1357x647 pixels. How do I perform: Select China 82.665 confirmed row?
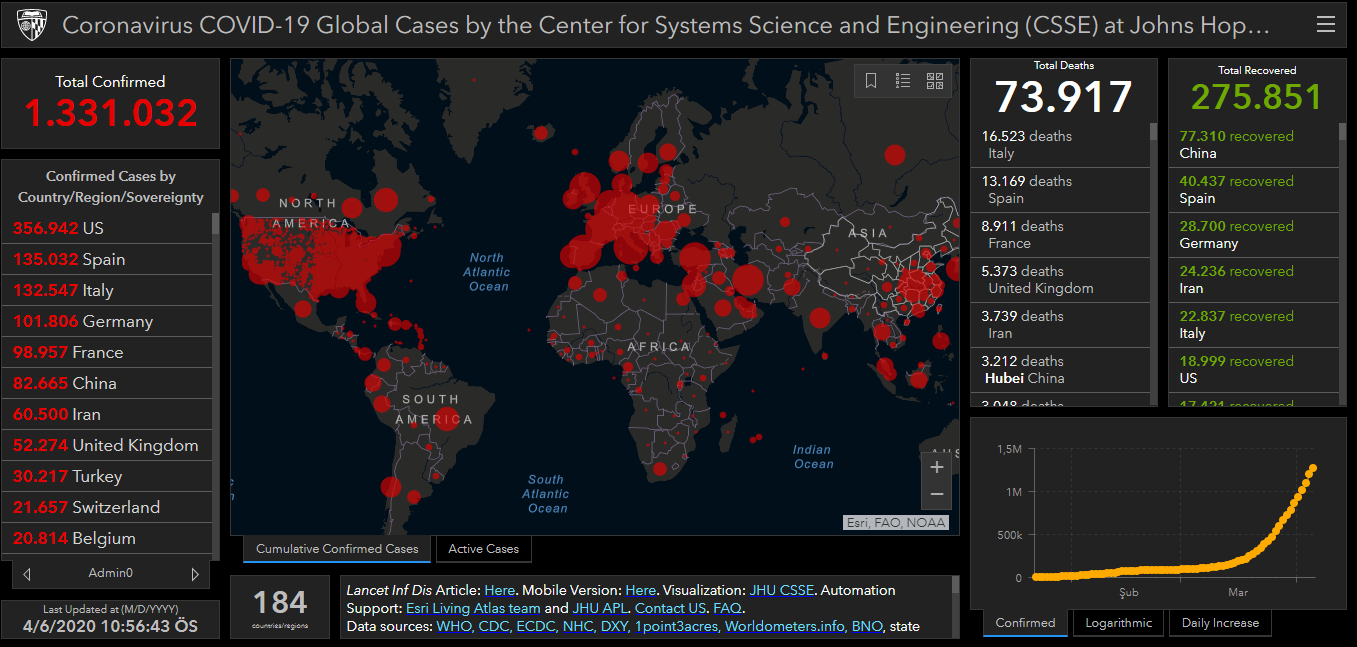(107, 383)
